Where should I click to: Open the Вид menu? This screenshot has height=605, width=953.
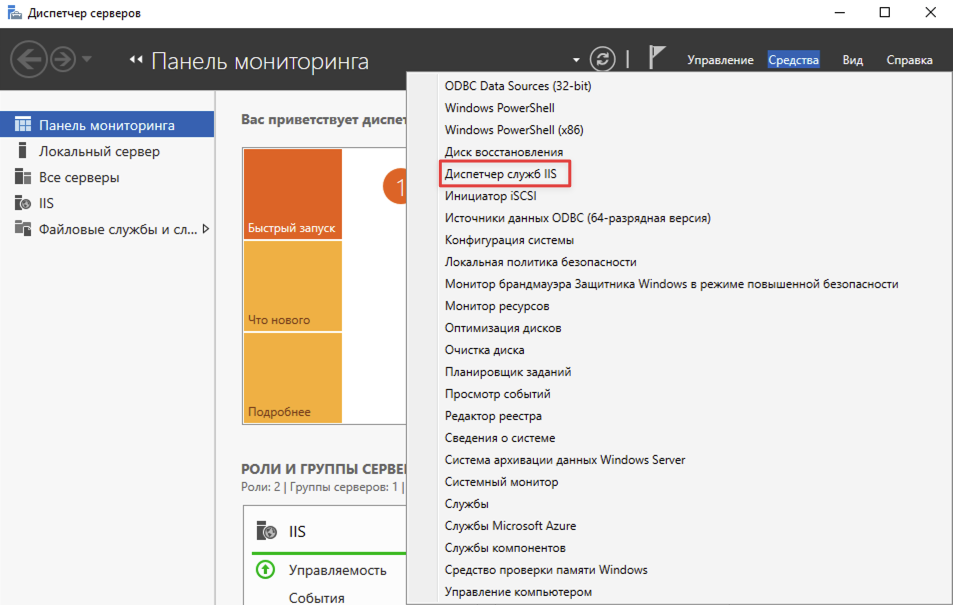tap(852, 60)
